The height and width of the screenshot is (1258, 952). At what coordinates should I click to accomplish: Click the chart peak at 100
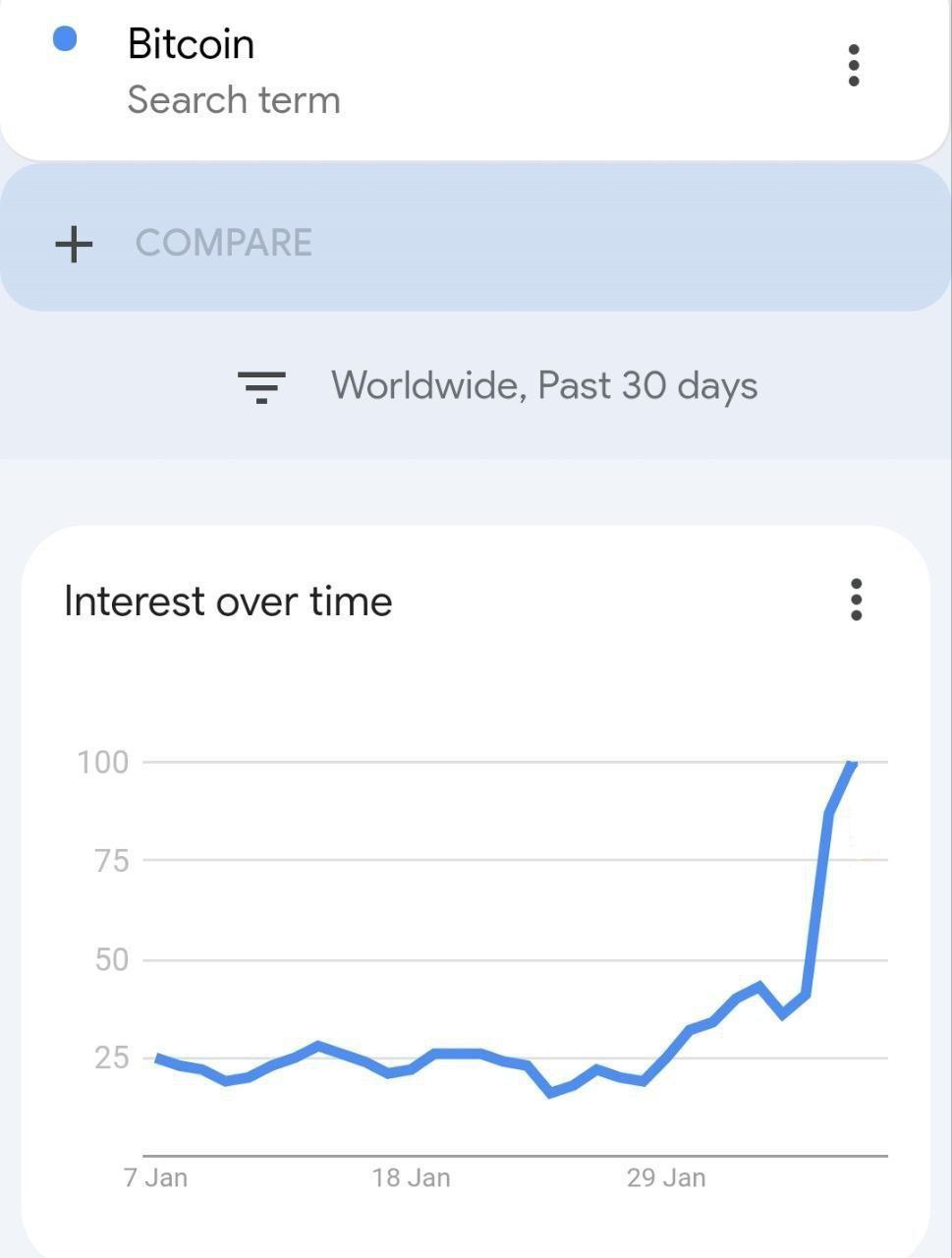pos(852,764)
